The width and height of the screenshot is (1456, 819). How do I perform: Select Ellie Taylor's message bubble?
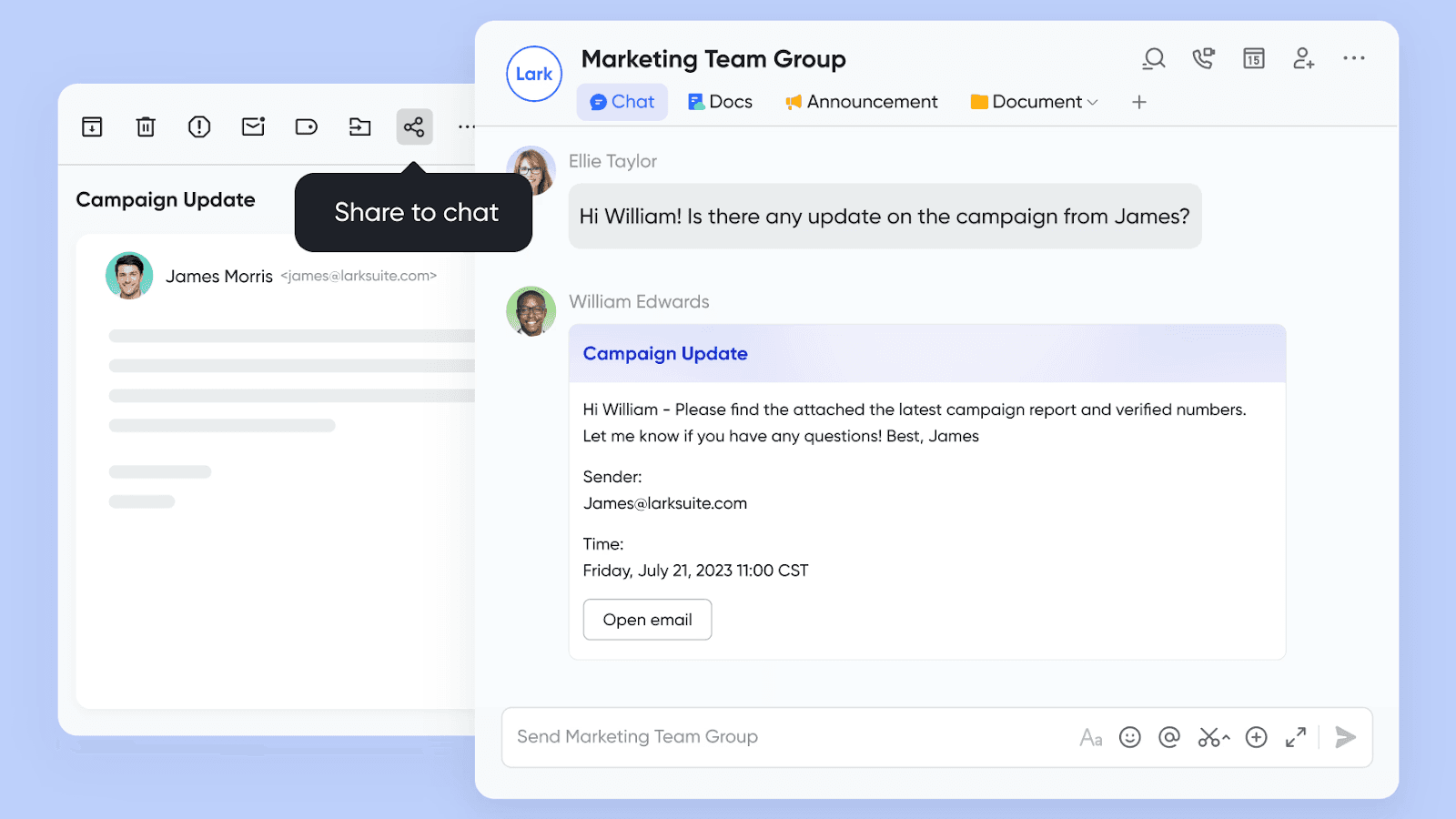click(x=885, y=217)
